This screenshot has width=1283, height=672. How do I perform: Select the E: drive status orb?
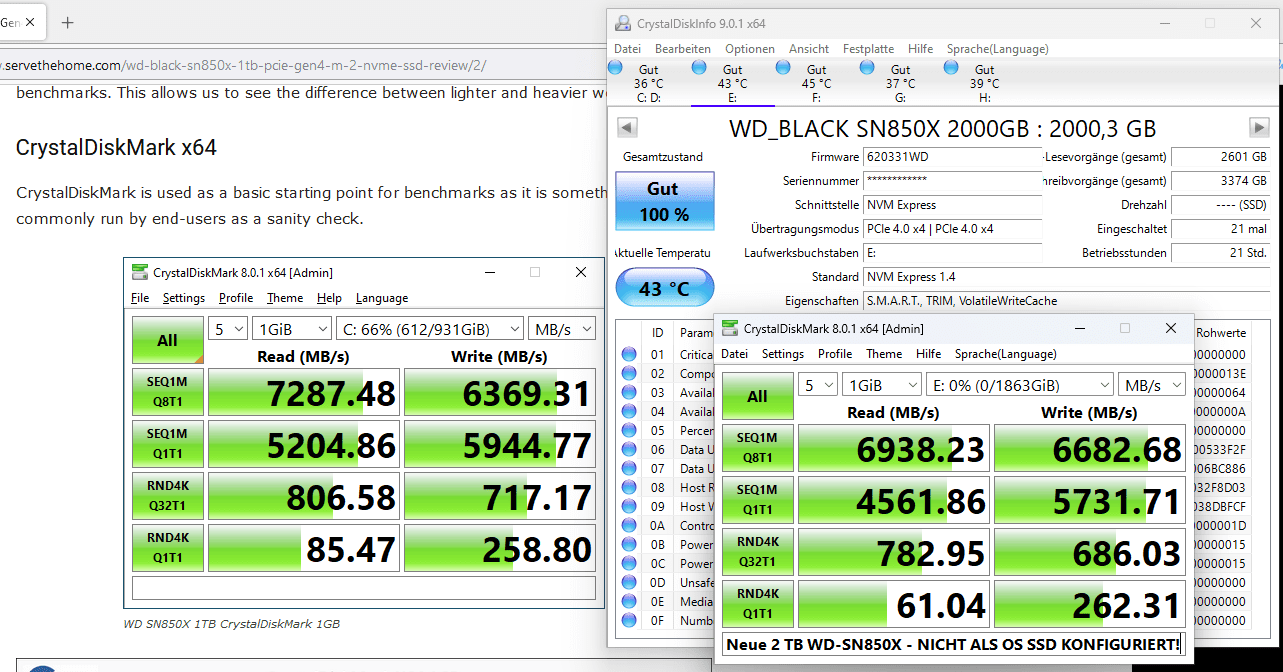pyautogui.click(x=699, y=68)
